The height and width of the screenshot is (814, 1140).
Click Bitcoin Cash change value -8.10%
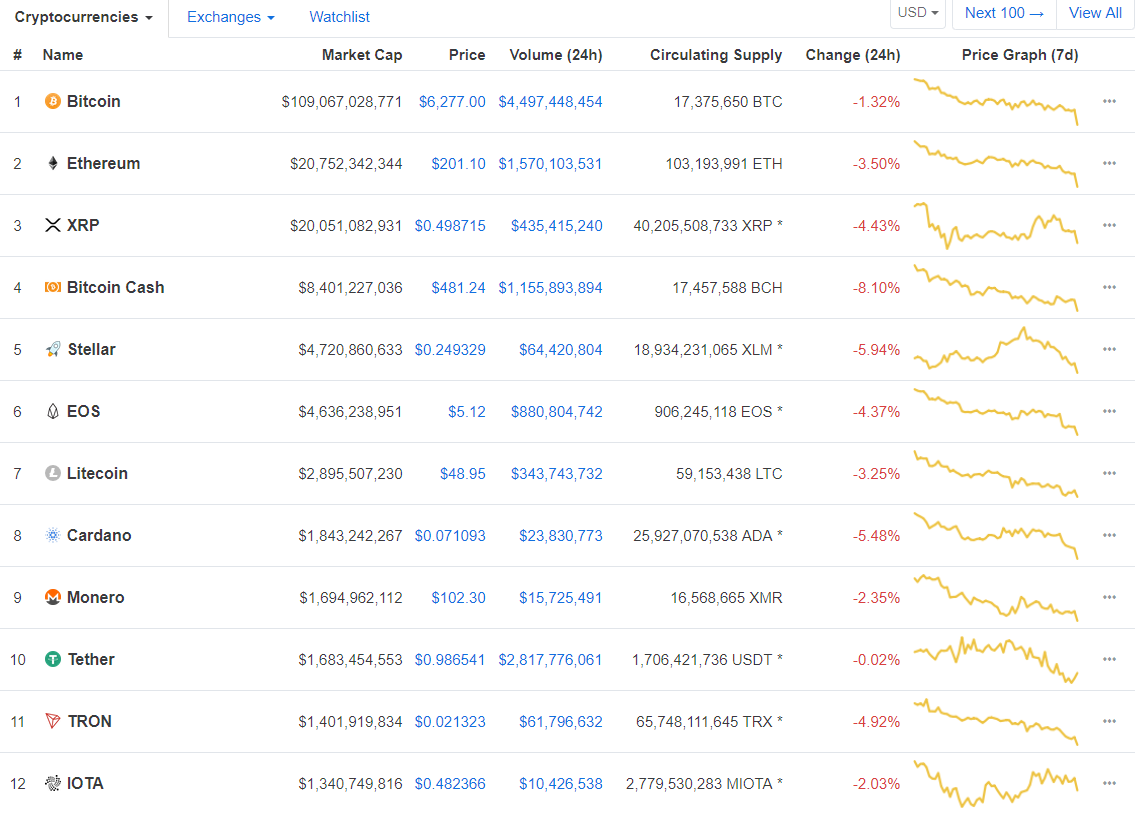tap(877, 288)
